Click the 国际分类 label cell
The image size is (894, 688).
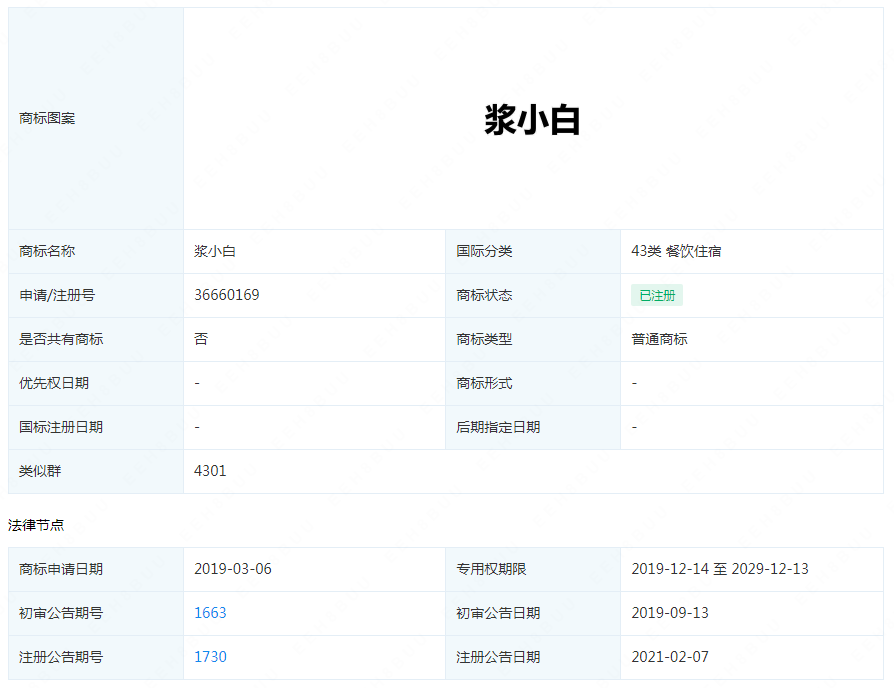[x=533, y=251]
